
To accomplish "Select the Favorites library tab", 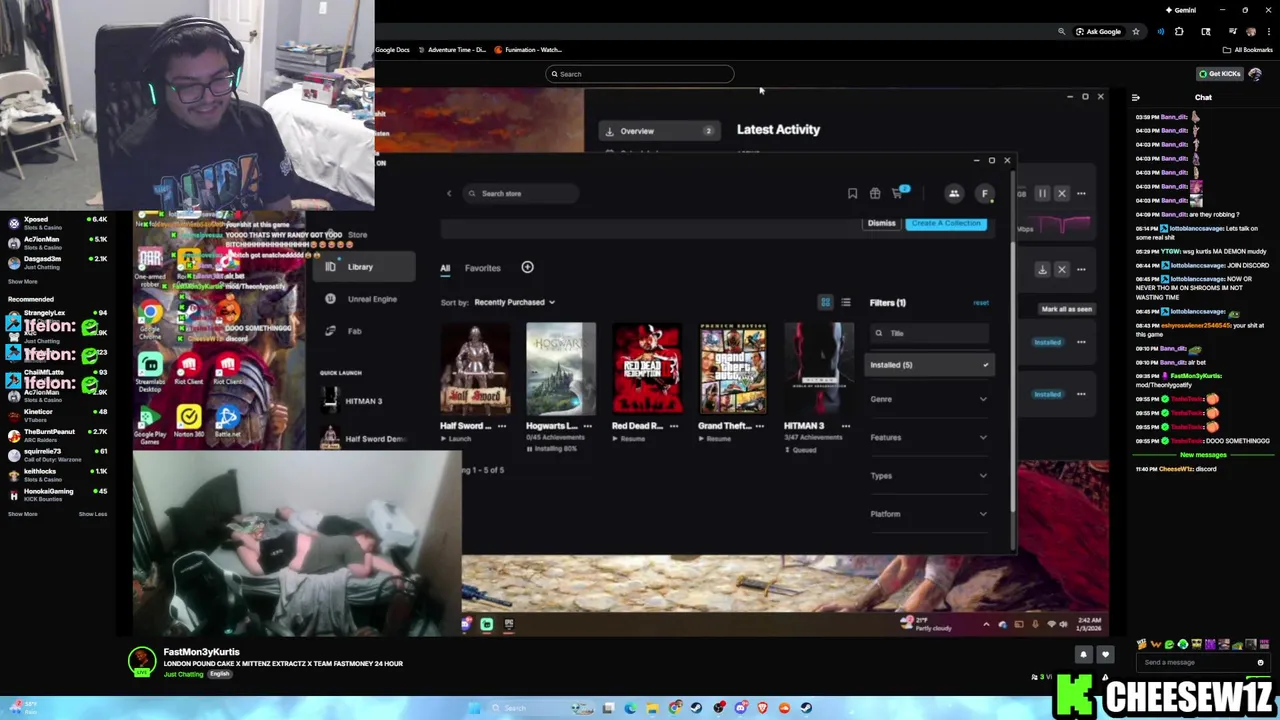I will coord(482,268).
